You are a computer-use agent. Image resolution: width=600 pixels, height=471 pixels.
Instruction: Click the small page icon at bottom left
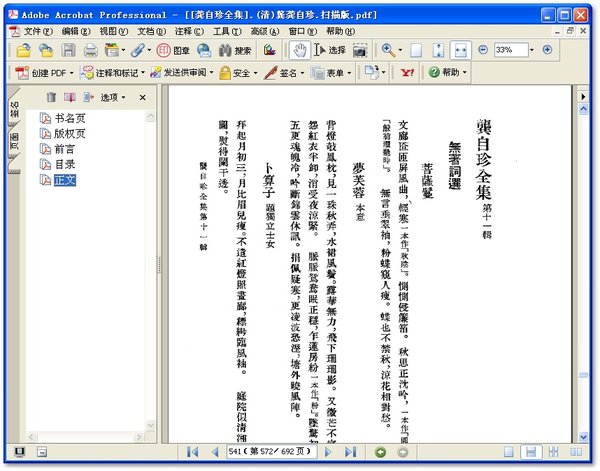[x=42, y=452]
